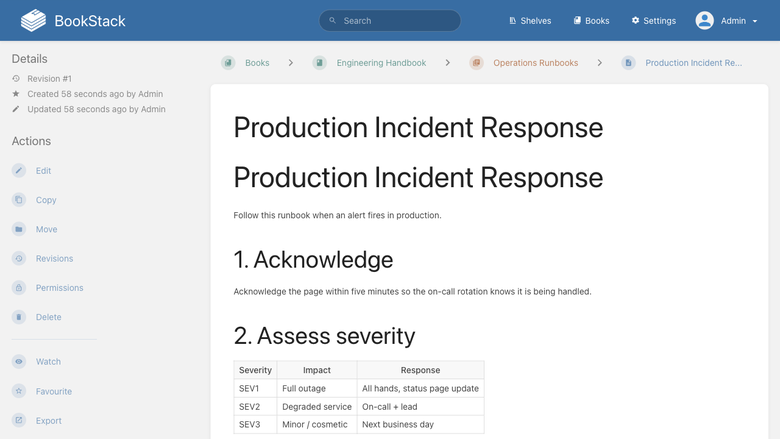Click the Operations Runbooks chapter icon
This screenshot has height=439, width=780.
coord(477,63)
